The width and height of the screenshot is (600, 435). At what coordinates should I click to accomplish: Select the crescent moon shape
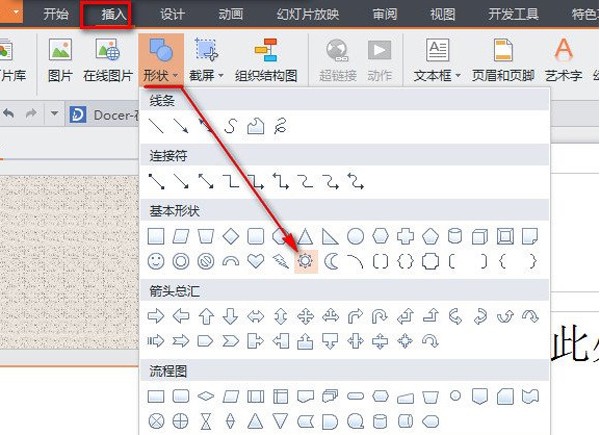pos(331,261)
